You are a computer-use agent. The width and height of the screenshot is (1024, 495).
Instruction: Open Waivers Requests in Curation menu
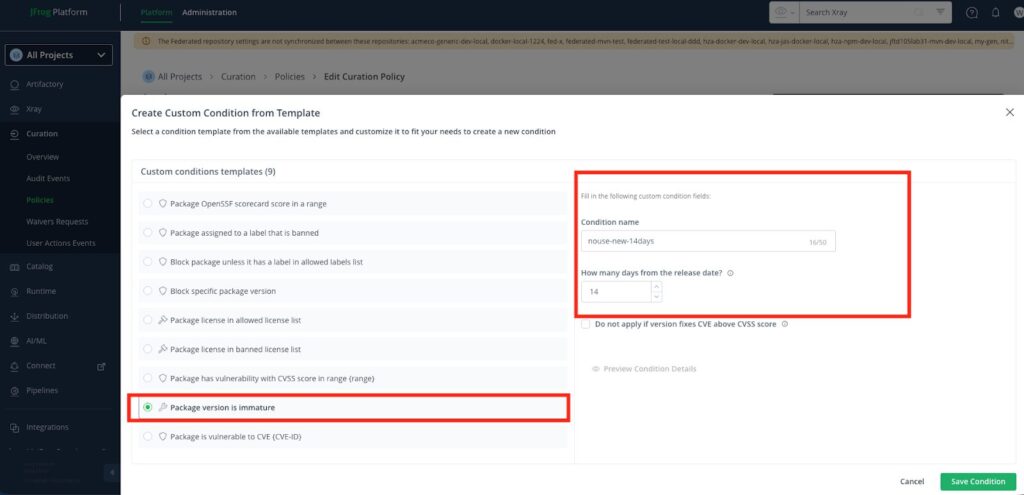[57, 222]
